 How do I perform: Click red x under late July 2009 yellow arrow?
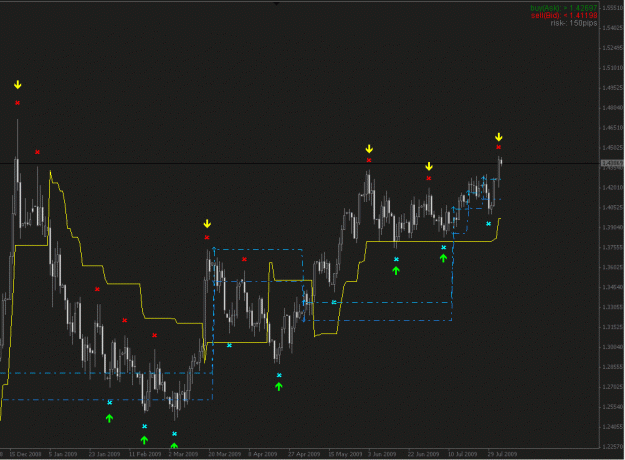(499, 147)
